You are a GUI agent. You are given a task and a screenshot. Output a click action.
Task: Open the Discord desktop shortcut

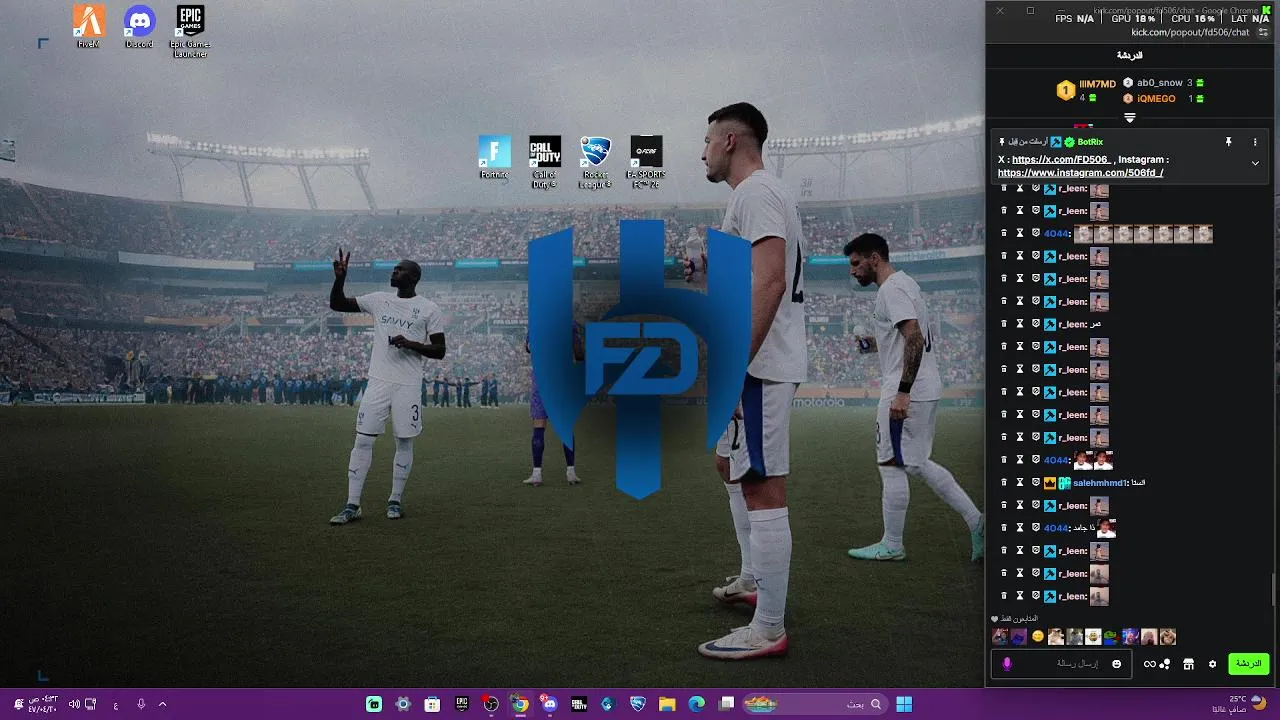[139, 27]
